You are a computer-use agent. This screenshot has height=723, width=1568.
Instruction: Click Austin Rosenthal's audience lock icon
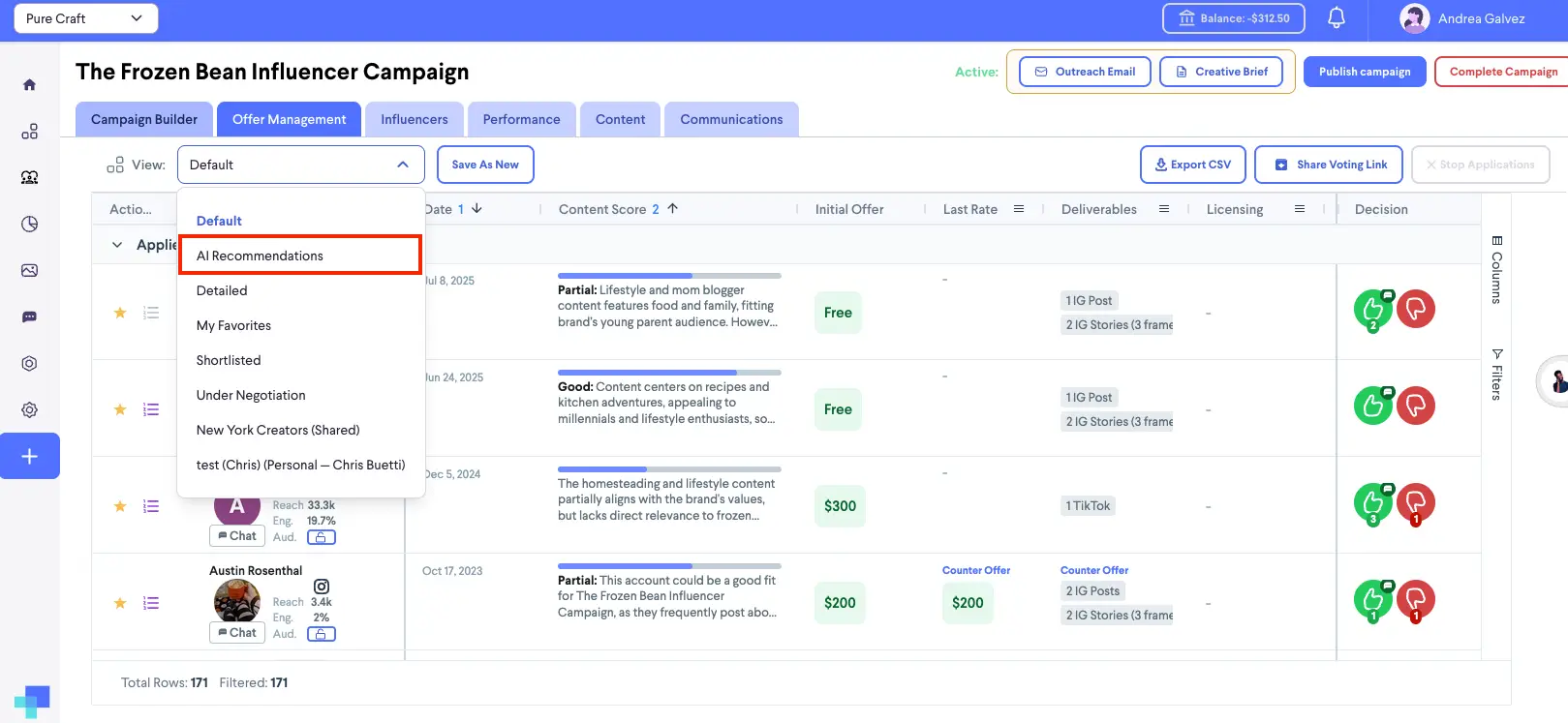click(x=322, y=634)
